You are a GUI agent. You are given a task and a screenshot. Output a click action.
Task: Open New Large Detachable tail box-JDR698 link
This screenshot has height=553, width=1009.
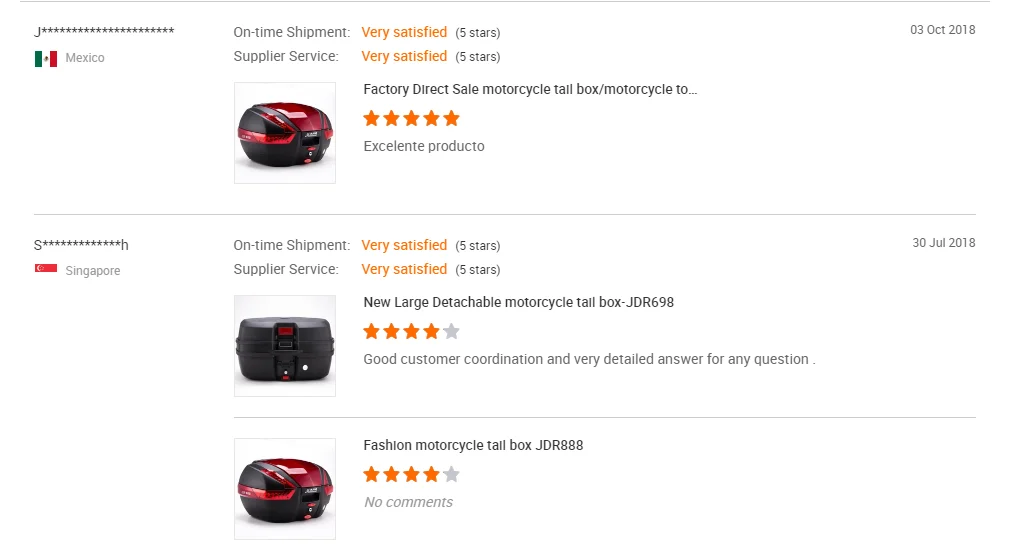(518, 302)
